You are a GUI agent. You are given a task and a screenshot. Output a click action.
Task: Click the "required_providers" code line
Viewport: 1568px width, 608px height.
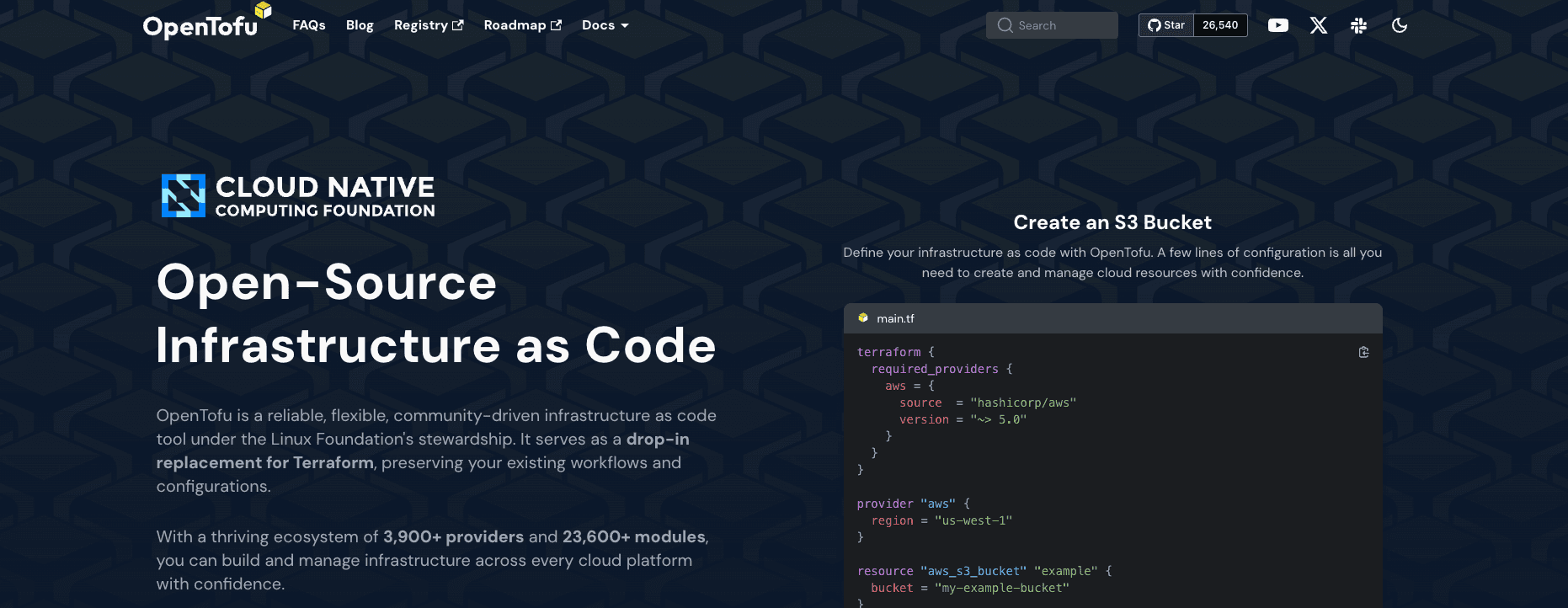click(x=941, y=369)
